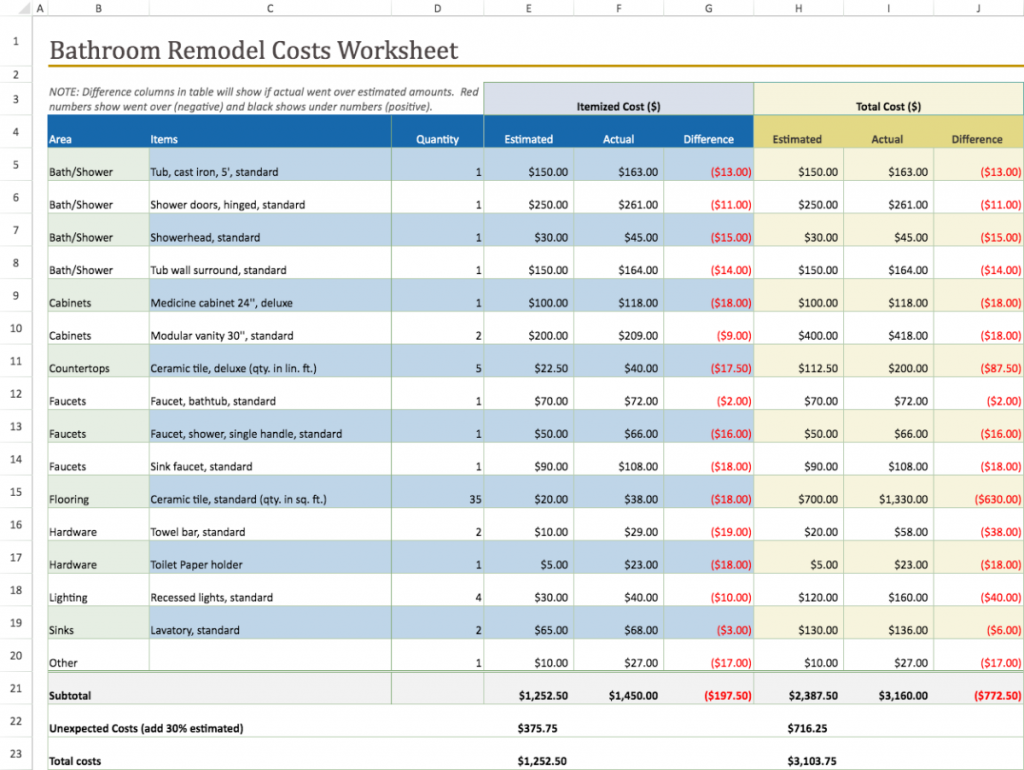
Task: Click the Itemized Cost ($) header cell
Action: click(618, 106)
